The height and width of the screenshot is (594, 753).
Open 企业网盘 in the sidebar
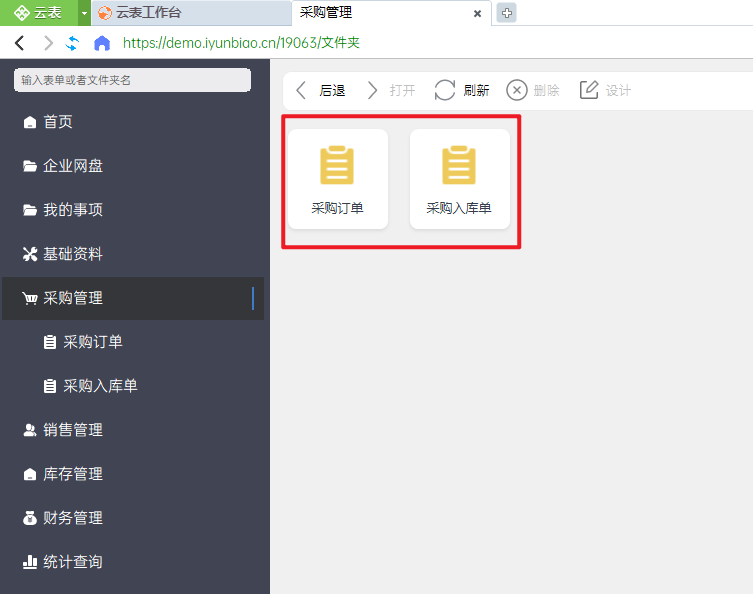133,166
